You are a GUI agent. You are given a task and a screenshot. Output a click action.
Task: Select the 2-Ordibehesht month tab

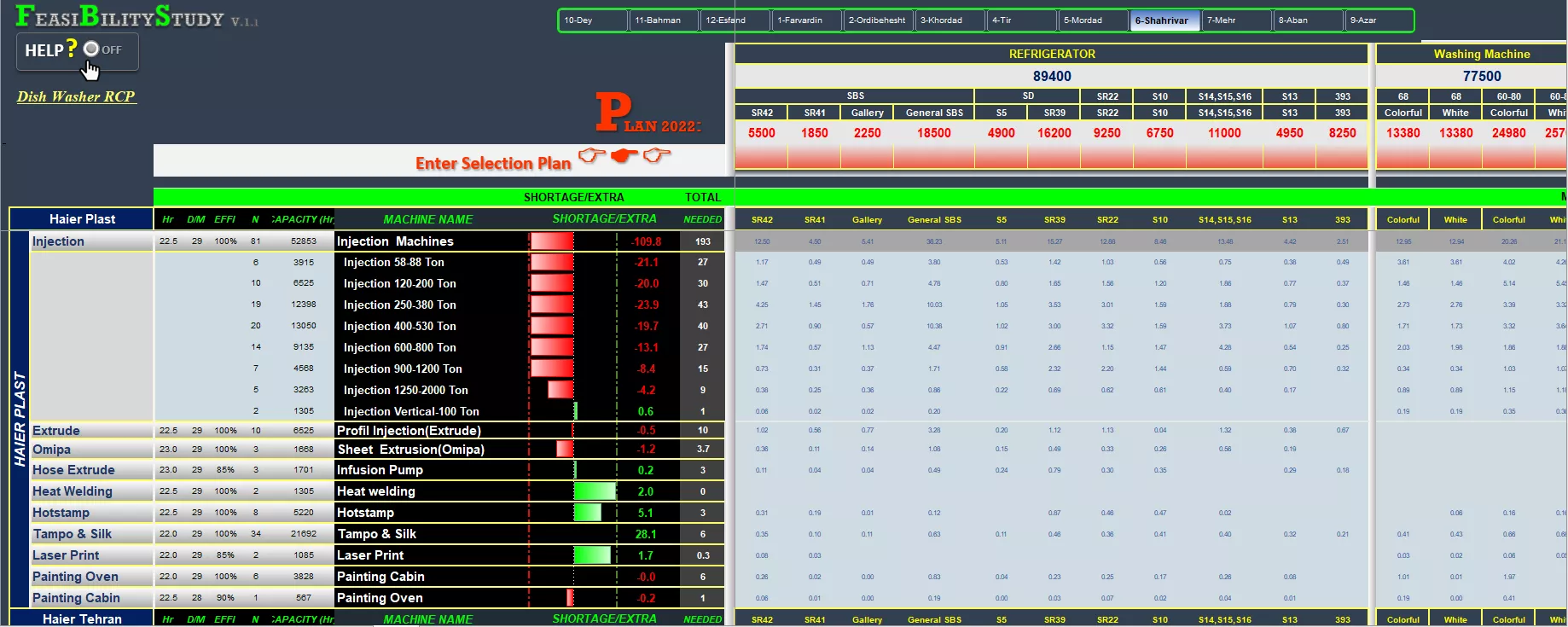pyautogui.click(x=880, y=20)
